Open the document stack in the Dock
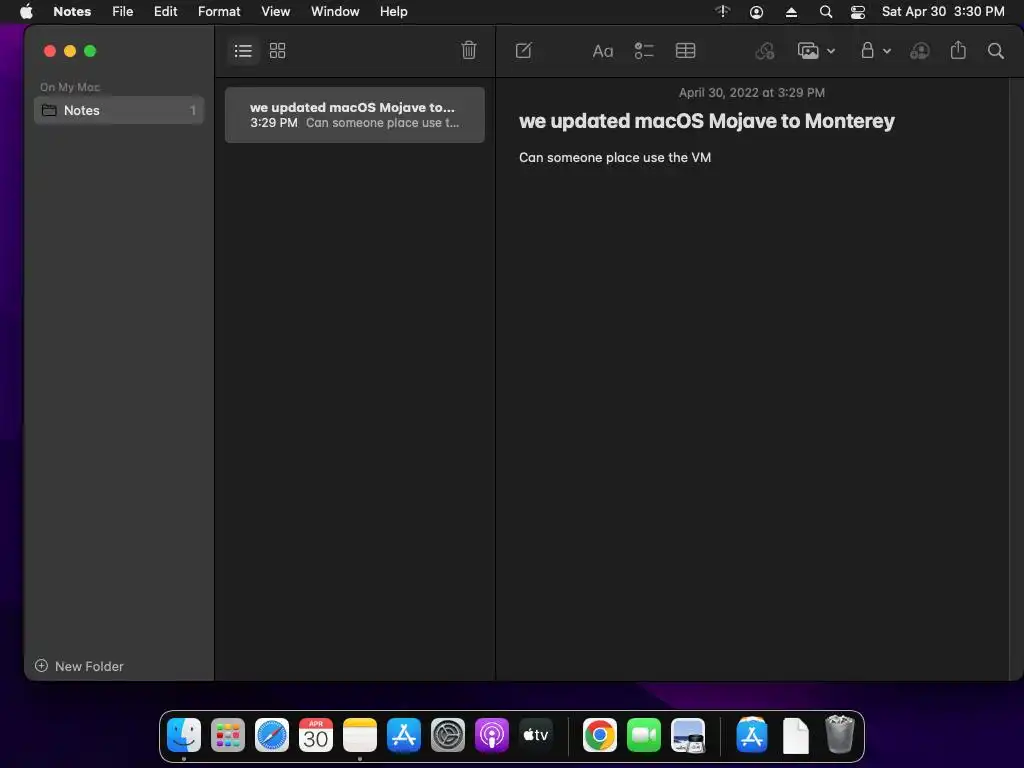This screenshot has height=768, width=1024. (x=795, y=735)
